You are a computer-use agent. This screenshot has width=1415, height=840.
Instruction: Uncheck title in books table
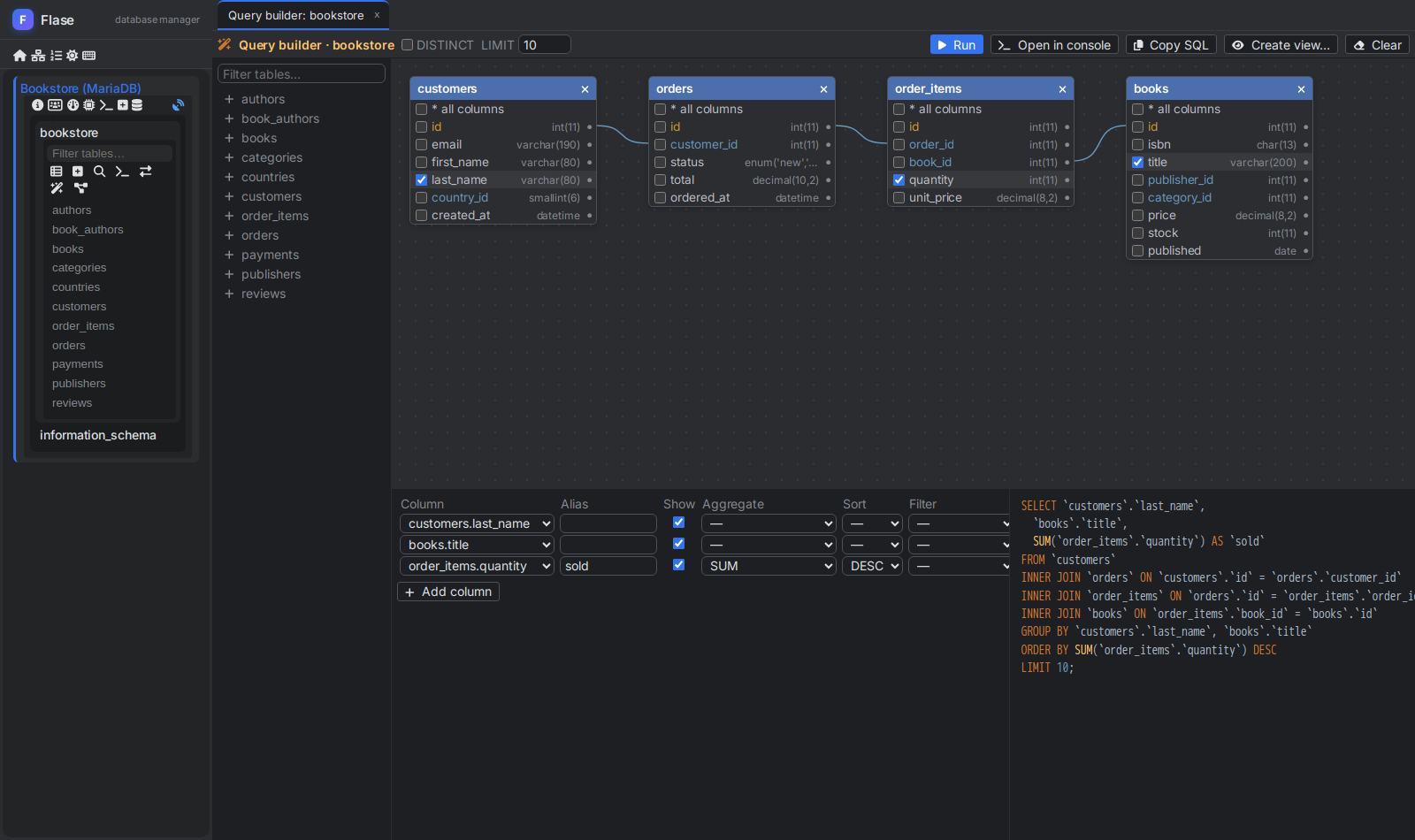pos(1138,163)
